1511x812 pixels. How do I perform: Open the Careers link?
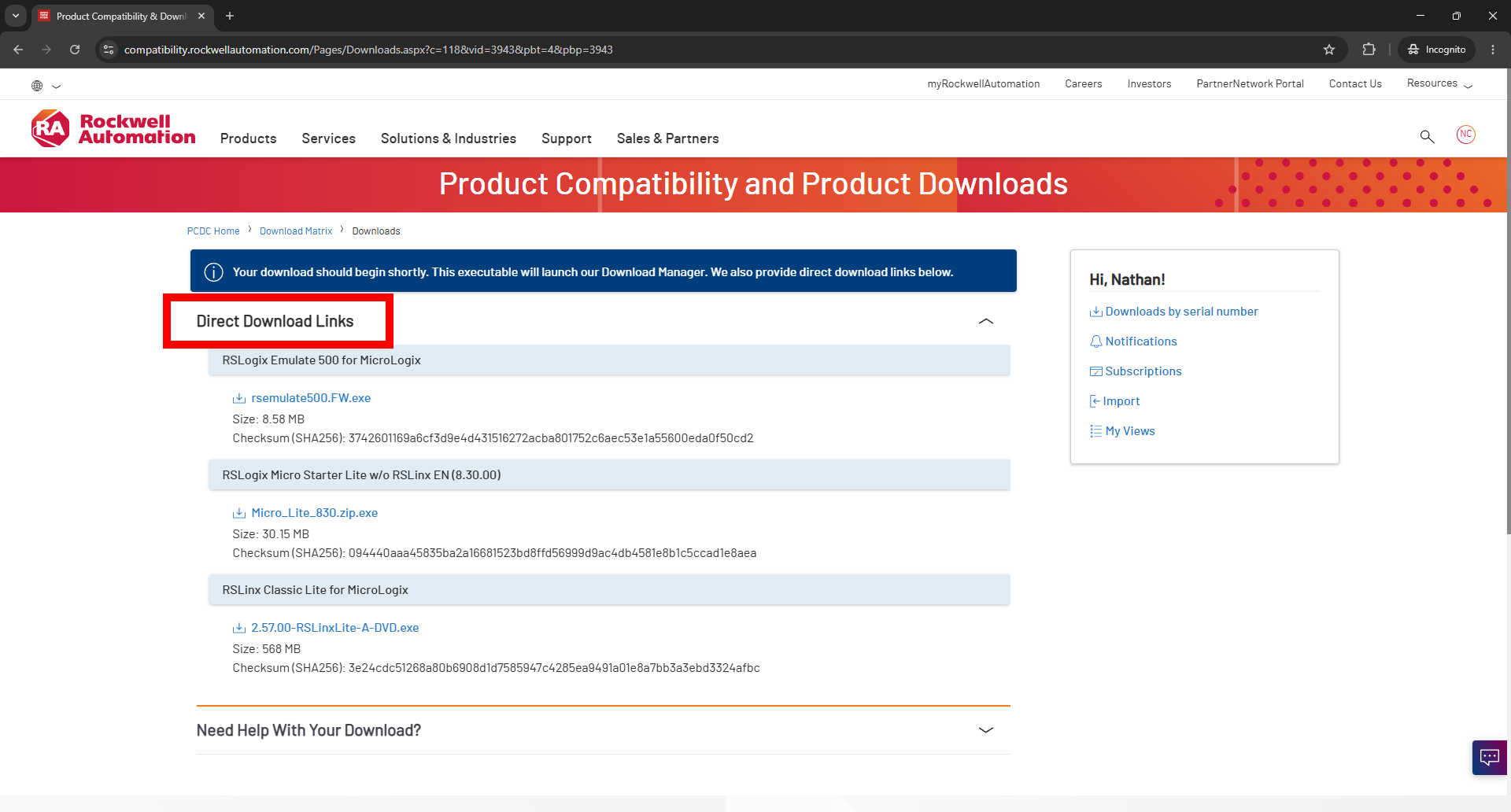pyautogui.click(x=1084, y=83)
